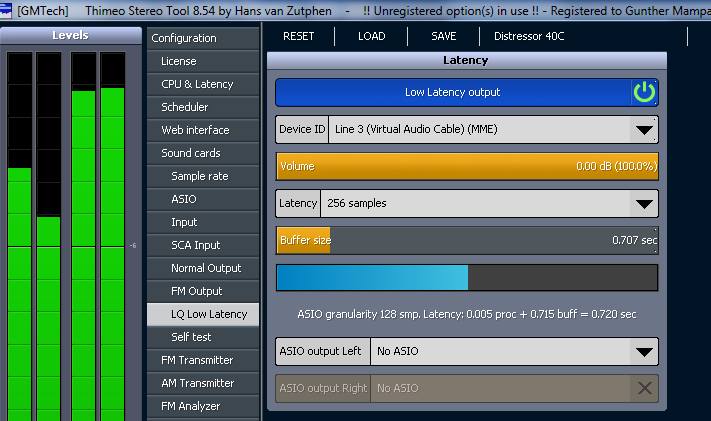Click the LOAD button

[x=372, y=36]
